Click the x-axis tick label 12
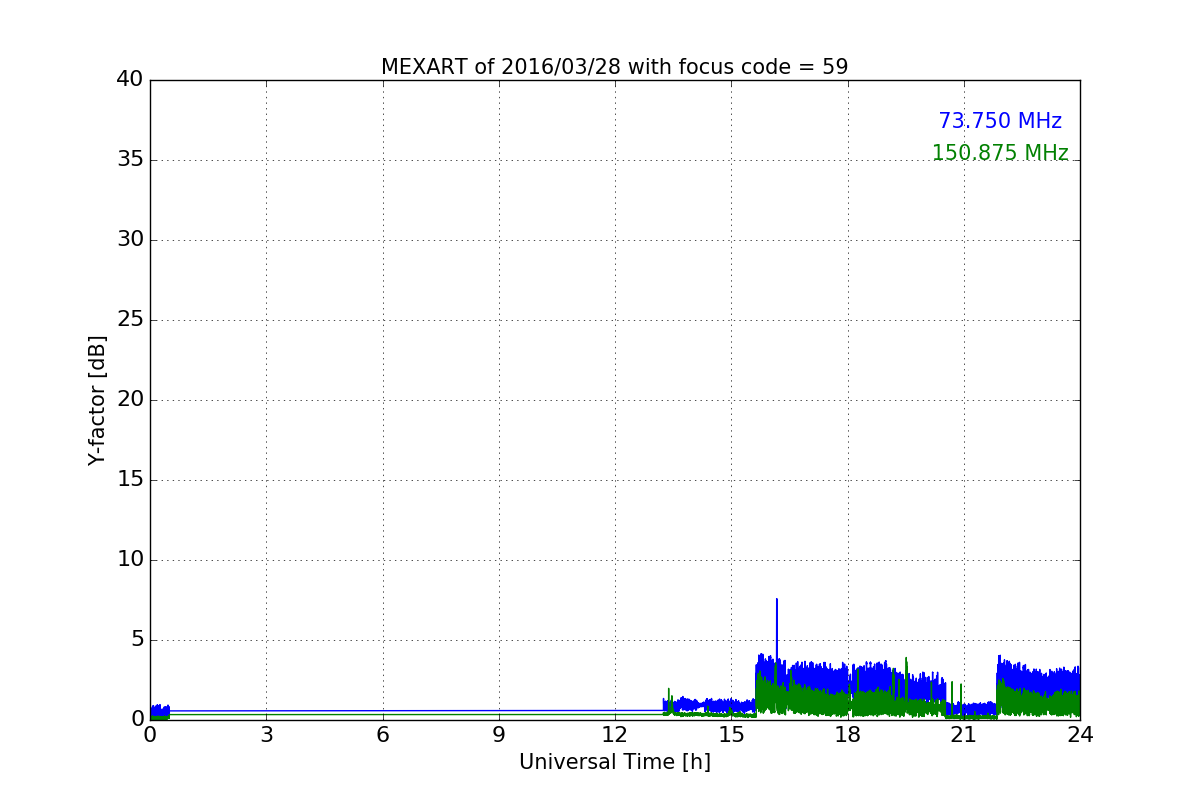Image resolution: width=1200 pixels, height=800 pixels. tap(615, 735)
